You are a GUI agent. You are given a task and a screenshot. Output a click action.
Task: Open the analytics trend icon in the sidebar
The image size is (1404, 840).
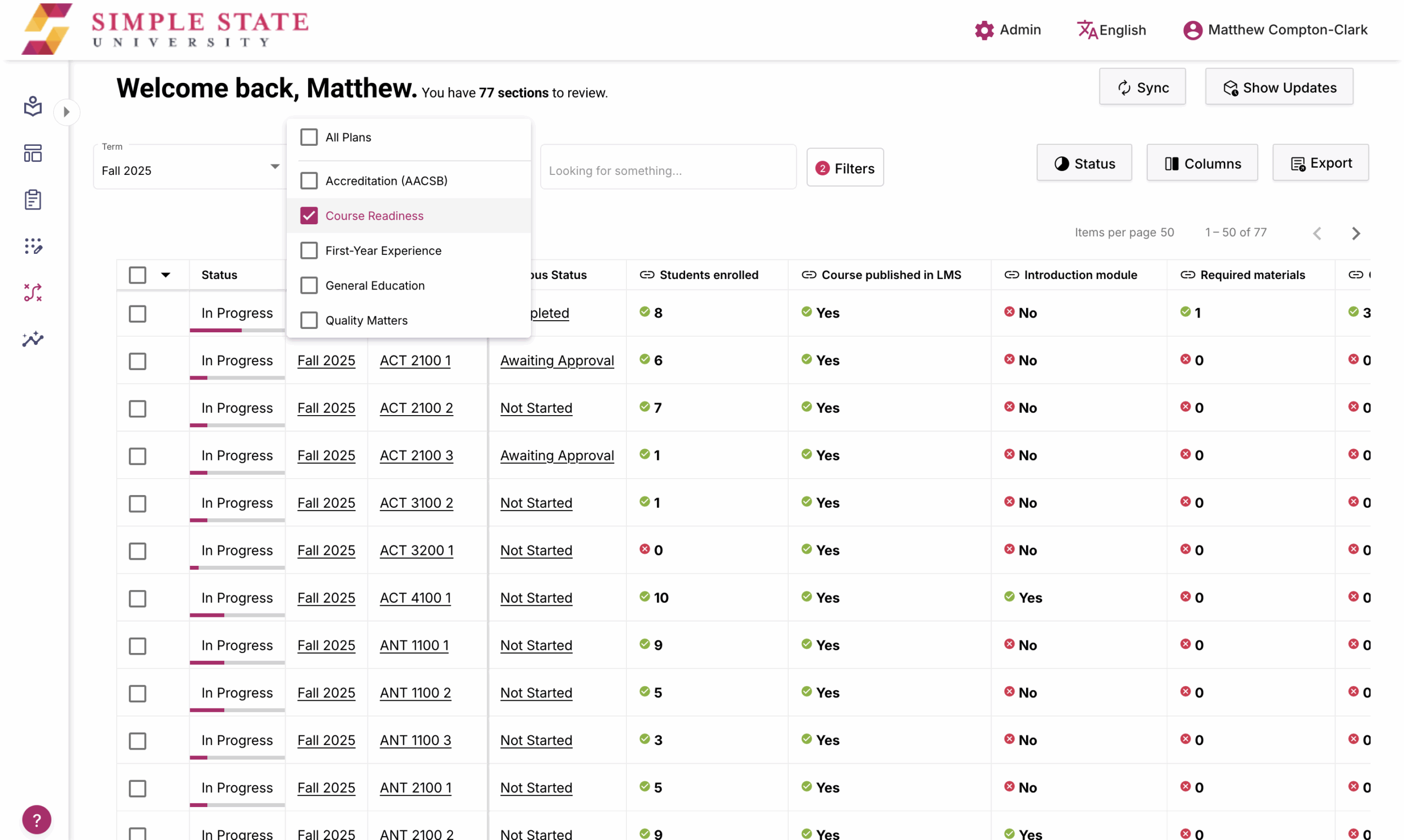coord(32,339)
